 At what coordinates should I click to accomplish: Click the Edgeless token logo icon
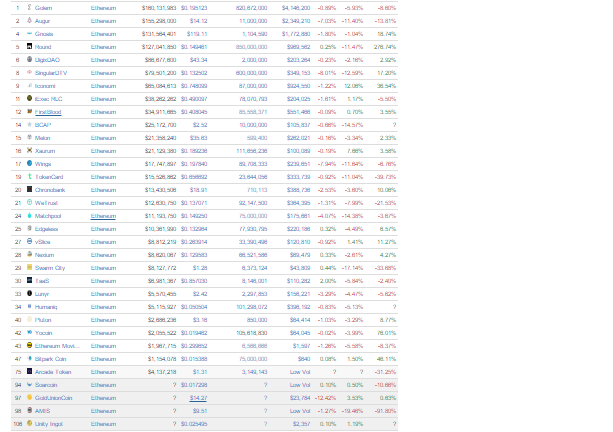pyautogui.click(x=29, y=228)
